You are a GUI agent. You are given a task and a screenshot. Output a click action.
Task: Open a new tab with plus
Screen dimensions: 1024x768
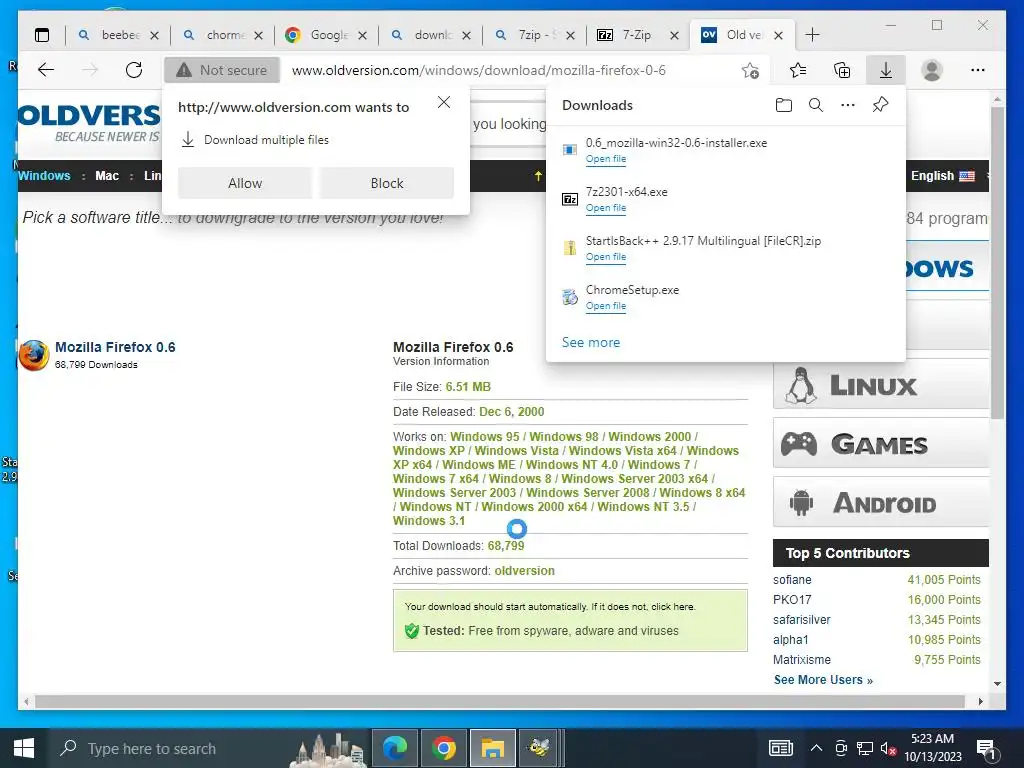(812, 35)
